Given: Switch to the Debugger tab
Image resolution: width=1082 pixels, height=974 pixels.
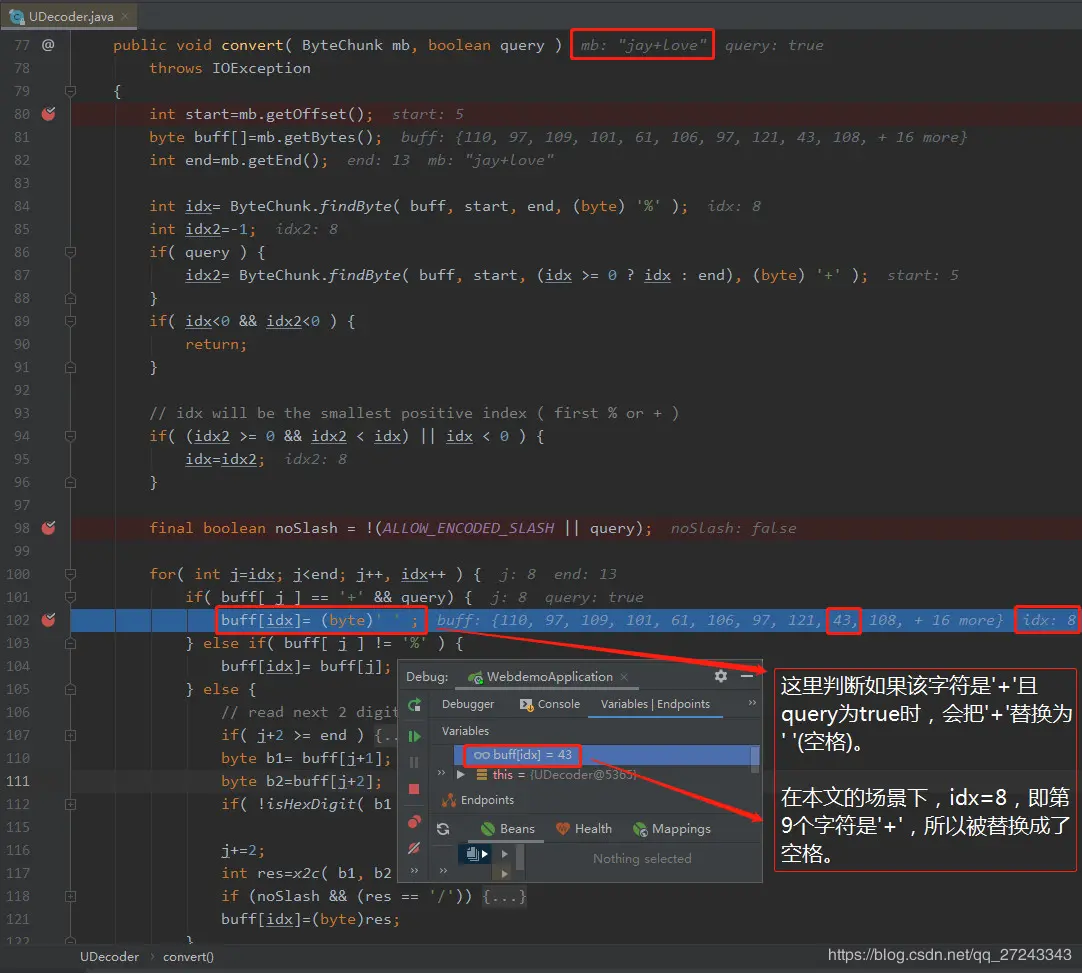Looking at the screenshot, I should click(468, 704).
